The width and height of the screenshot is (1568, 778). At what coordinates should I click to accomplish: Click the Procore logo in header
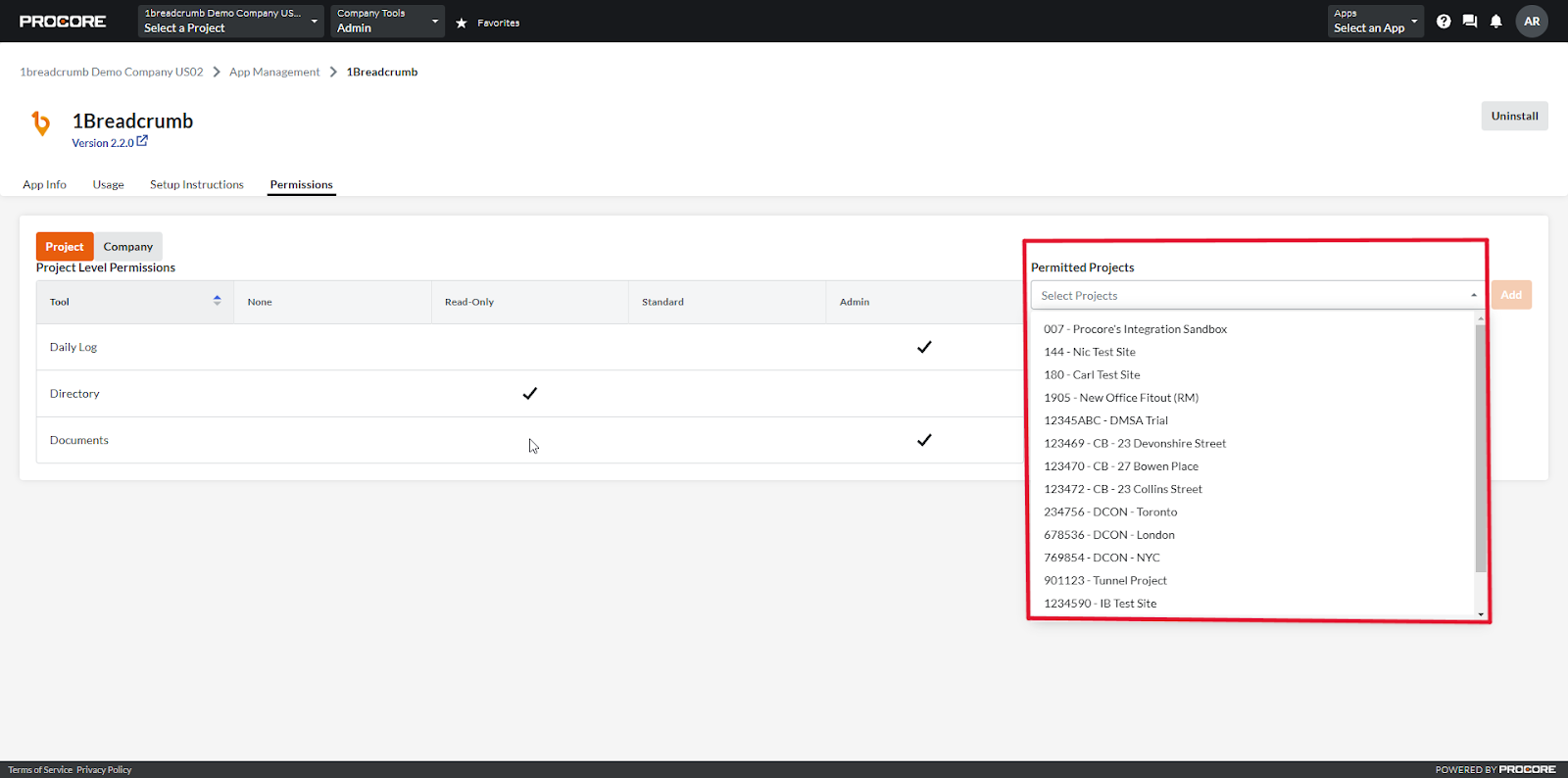tap(63, 22)
